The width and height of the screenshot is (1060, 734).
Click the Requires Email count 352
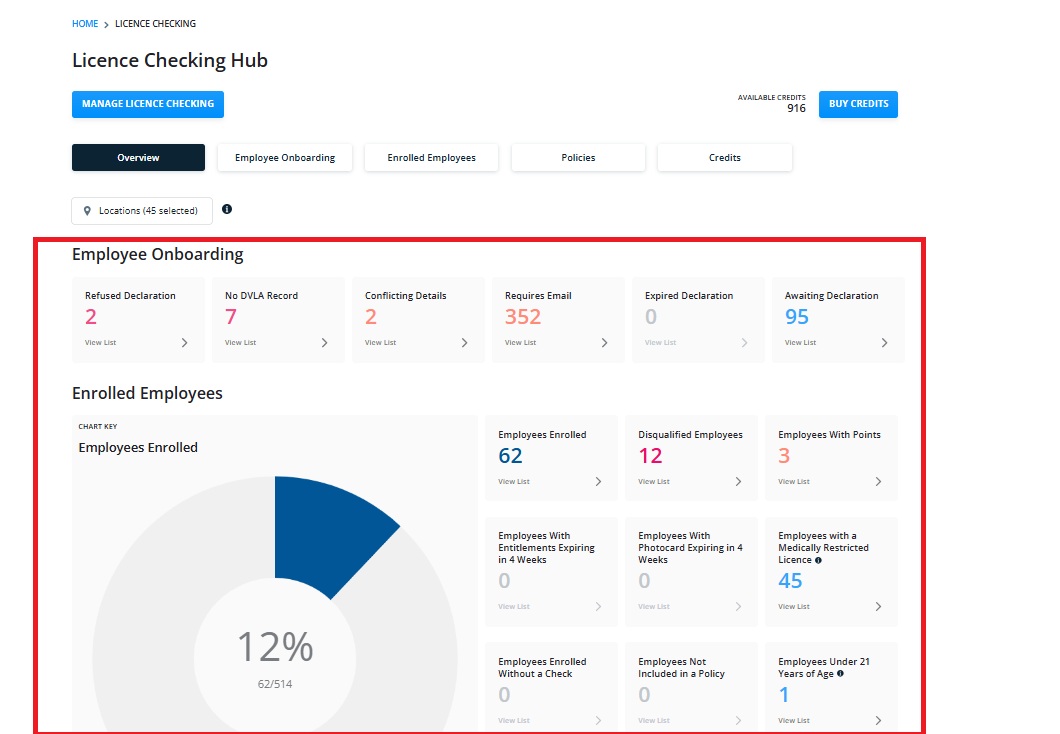point(523,317)
